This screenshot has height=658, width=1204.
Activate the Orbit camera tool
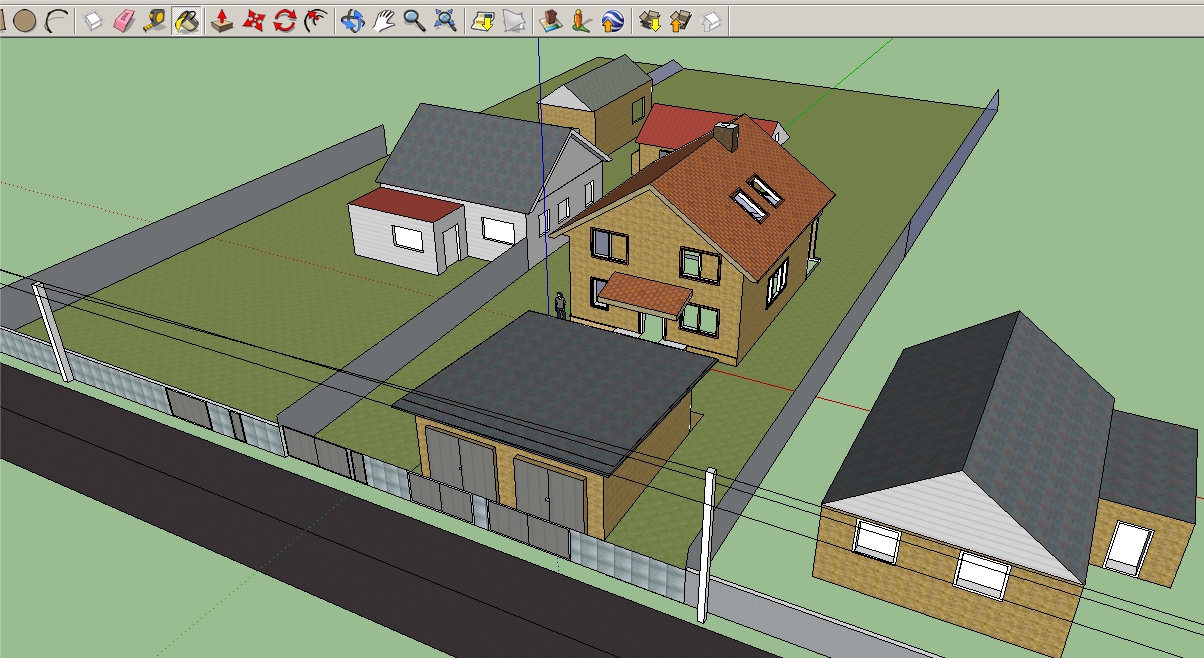coord(351,20)
